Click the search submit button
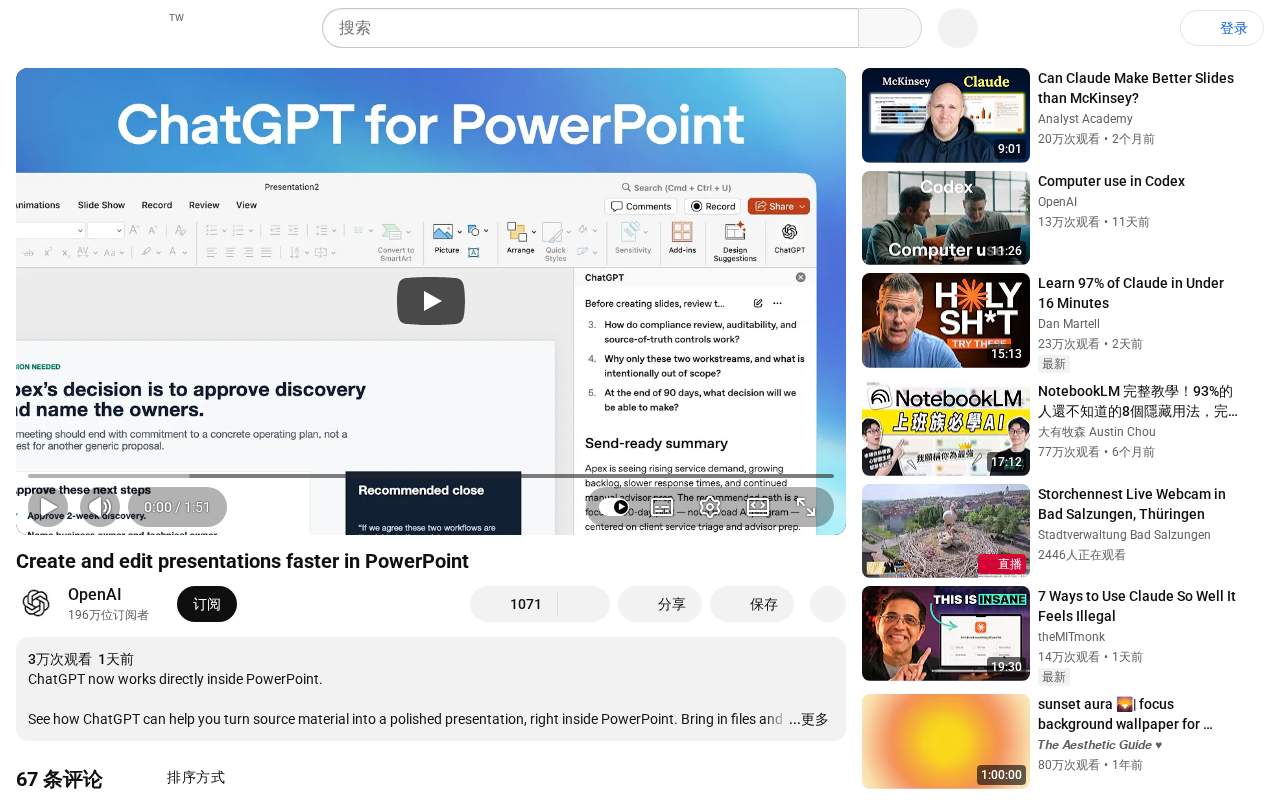The height and width of the screenshot is (800, 1280). [x=890, y=28]
